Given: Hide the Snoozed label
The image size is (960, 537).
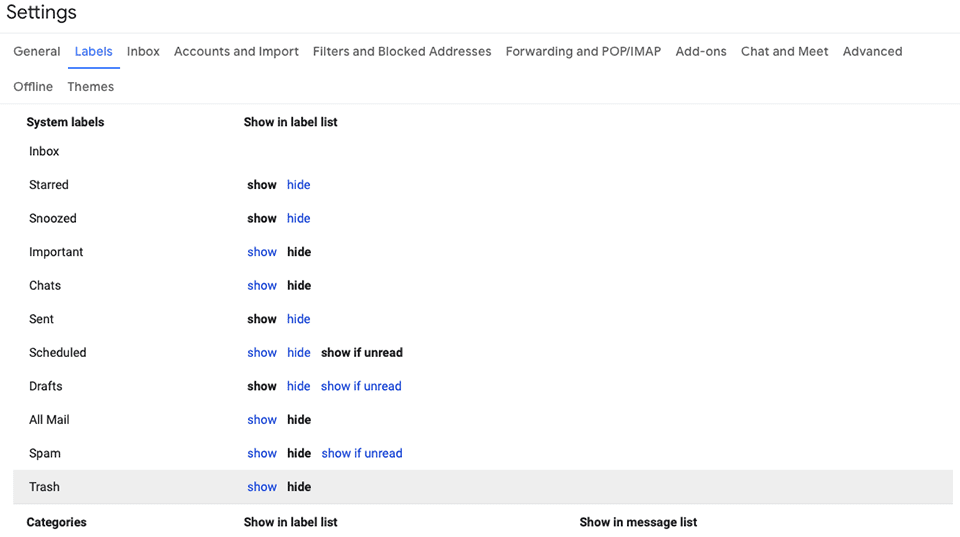Looking at the screenshot, I should 298,219.
